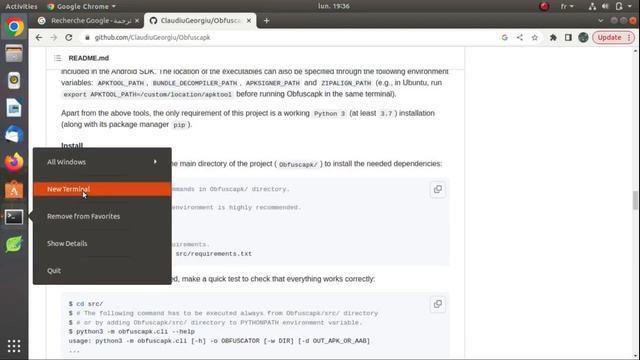Click the ZIPALIGN_PATH code text
640x360 pixels.
point(346,83)
